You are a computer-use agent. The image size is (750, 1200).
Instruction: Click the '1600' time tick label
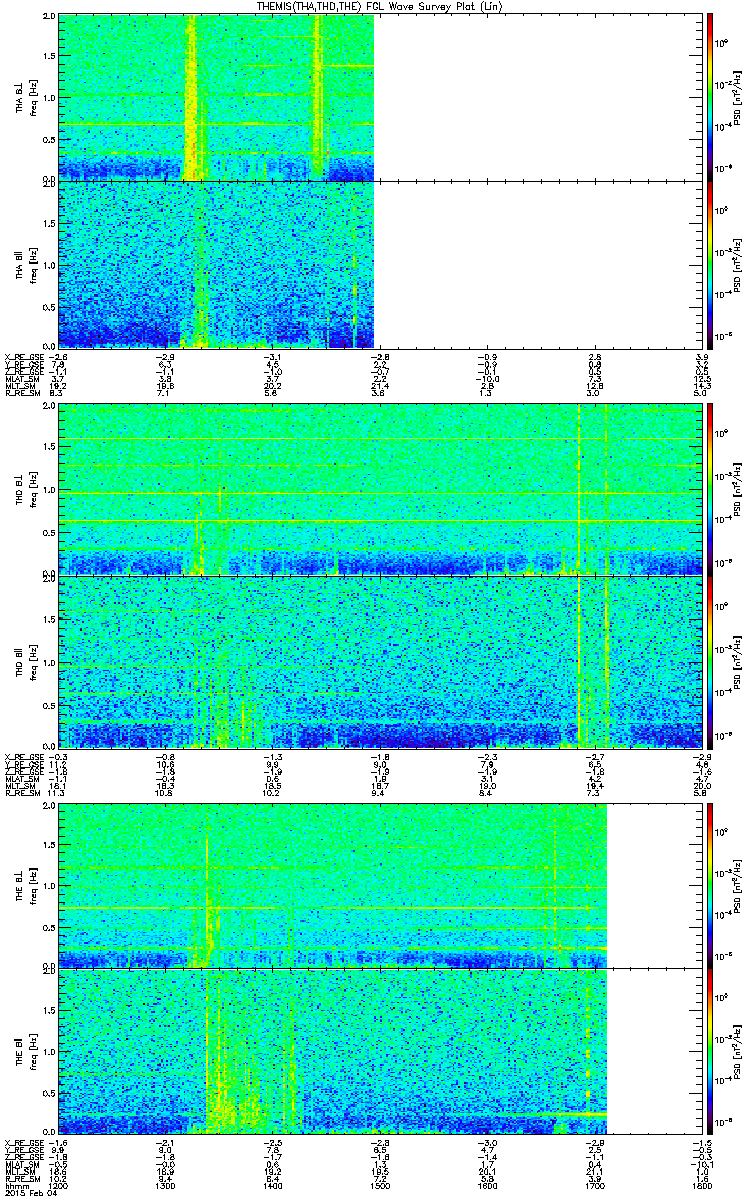coord(488,1186)
